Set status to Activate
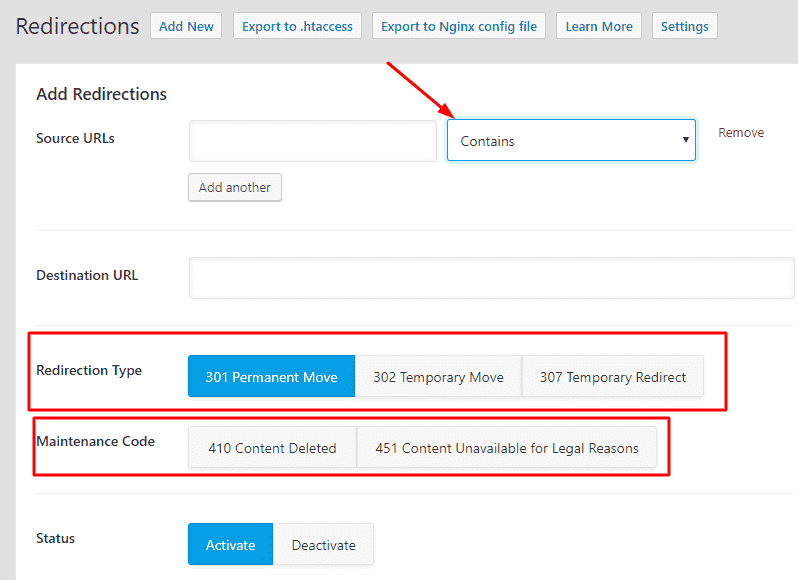The width and height of the screenshot is (798, 580). point(231,544)
